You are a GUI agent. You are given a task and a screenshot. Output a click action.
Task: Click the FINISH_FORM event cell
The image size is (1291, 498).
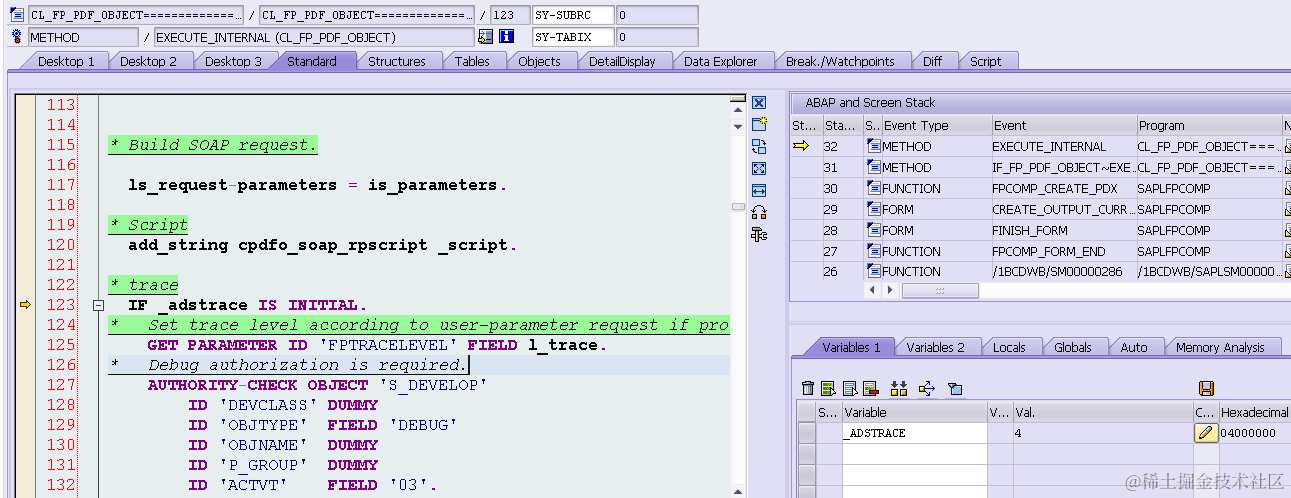(x=1063, y=230)
